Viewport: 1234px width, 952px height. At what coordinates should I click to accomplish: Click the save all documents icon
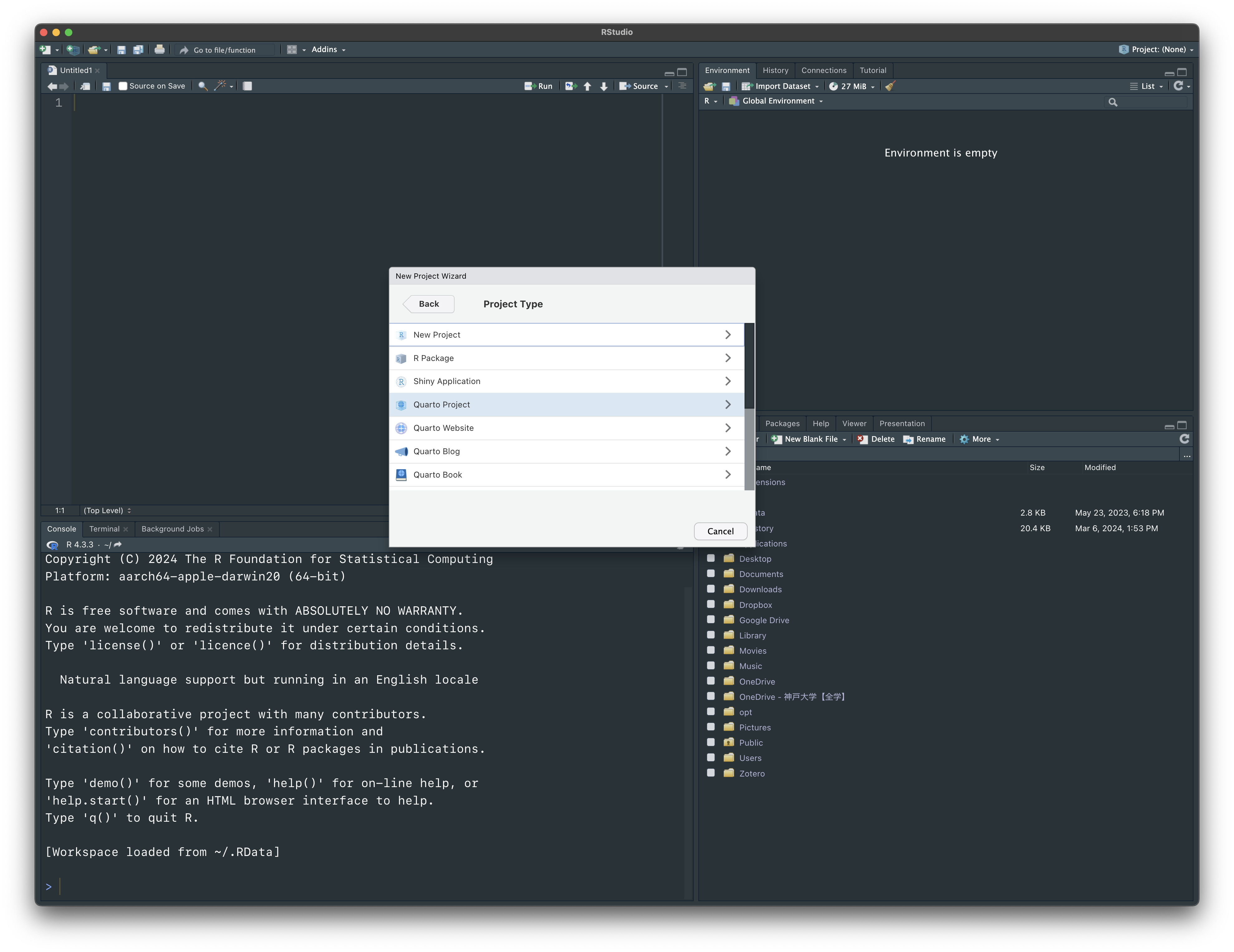pyautogui.click(x=138, y=50)
